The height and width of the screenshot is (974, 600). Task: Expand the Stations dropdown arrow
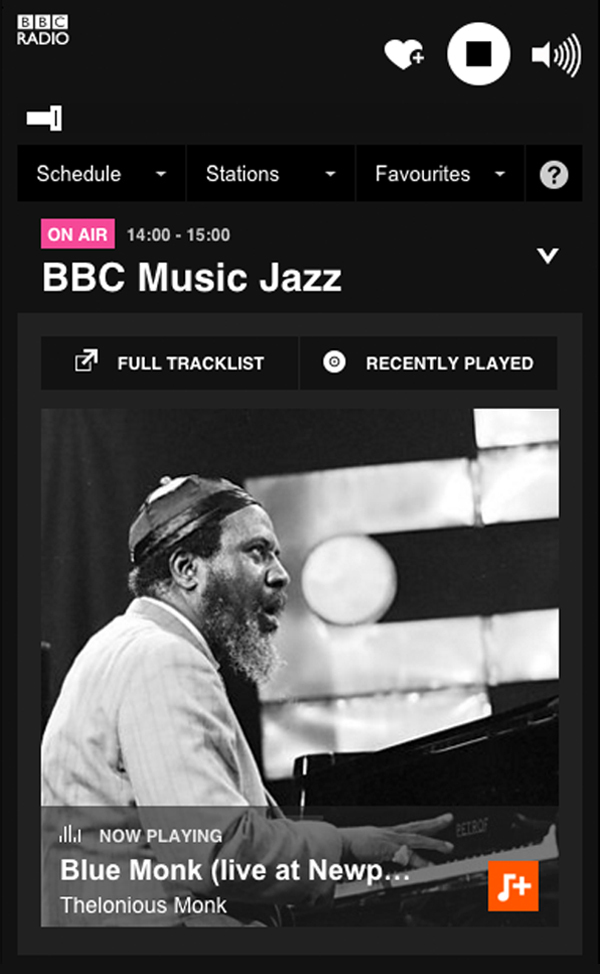coord(330,175)
